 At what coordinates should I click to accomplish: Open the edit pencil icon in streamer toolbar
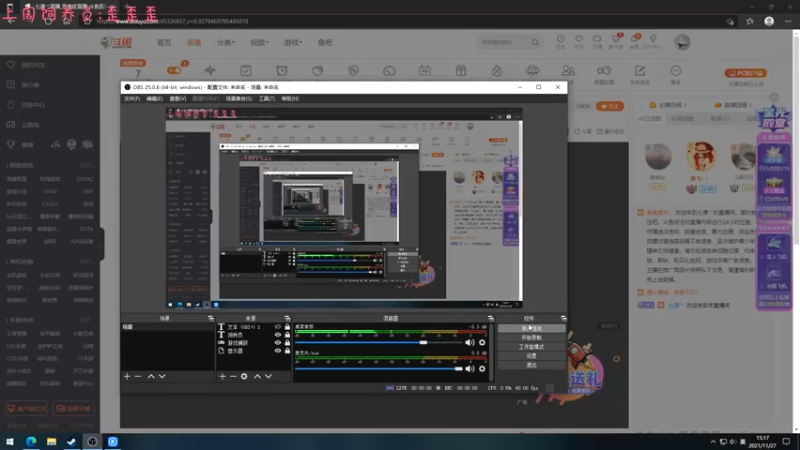[640, 71]
